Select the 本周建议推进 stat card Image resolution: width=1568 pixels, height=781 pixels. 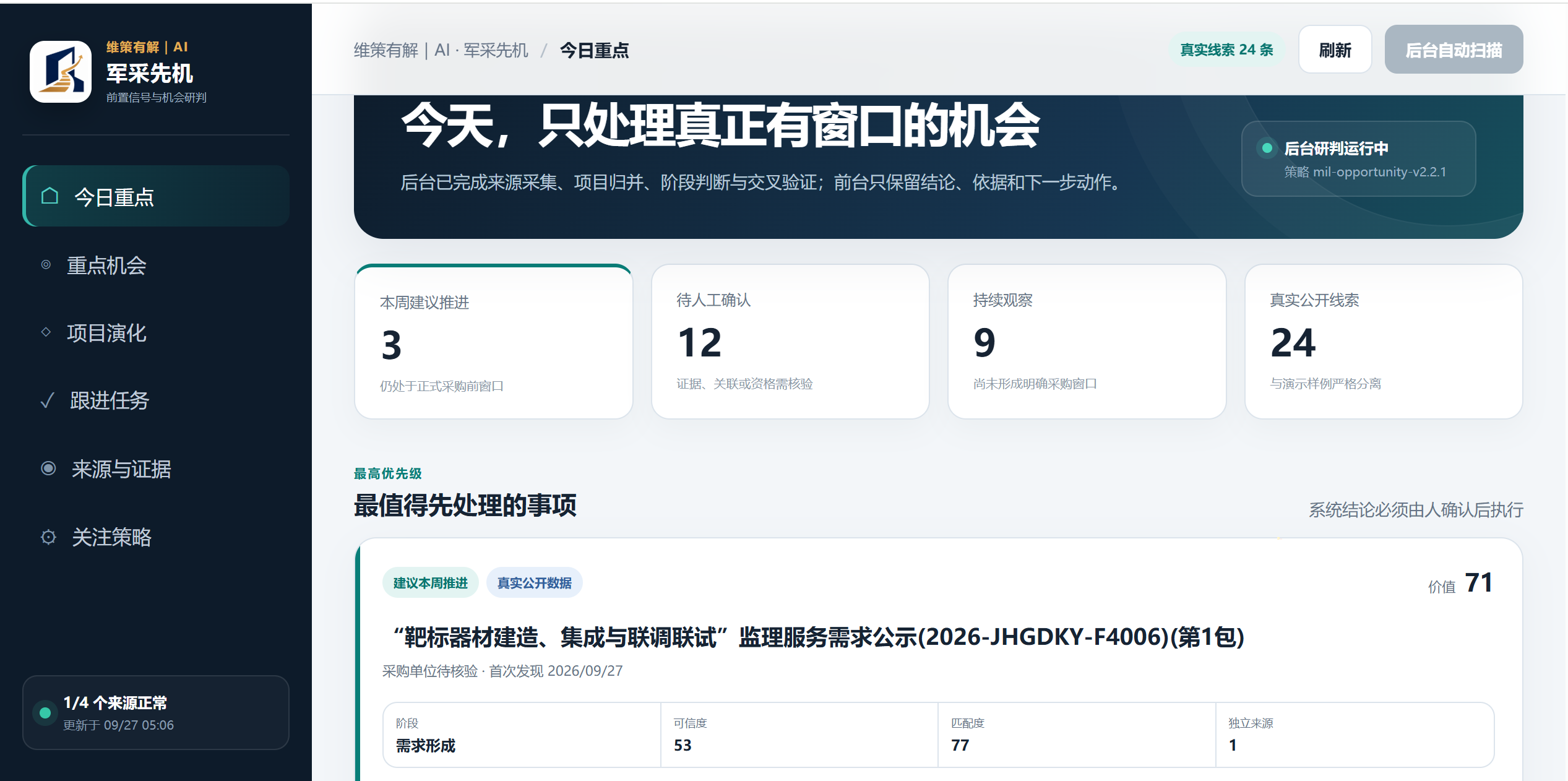(493, 342)
